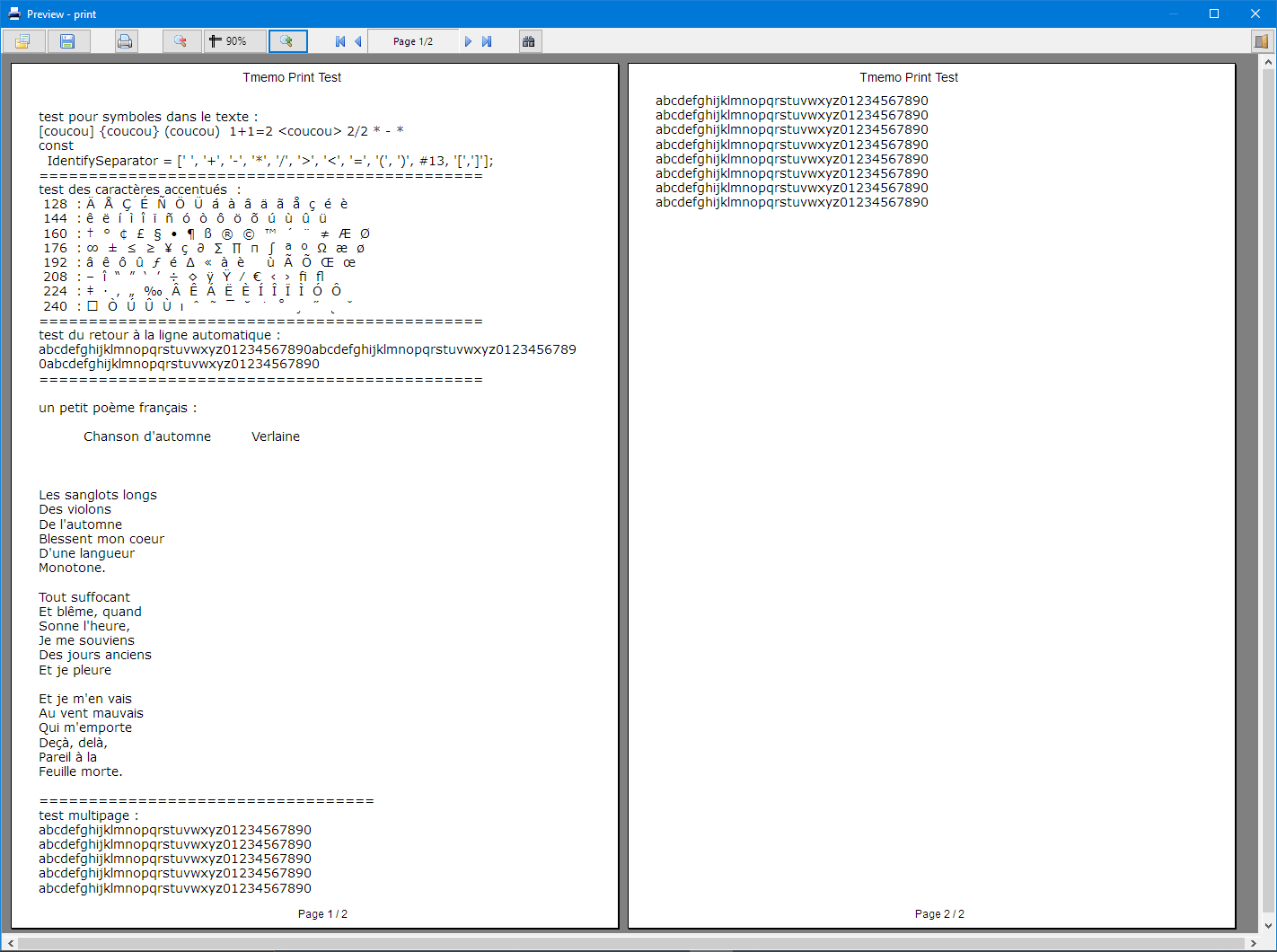Save the preview with the floppy disk icon

click(67, 41)
